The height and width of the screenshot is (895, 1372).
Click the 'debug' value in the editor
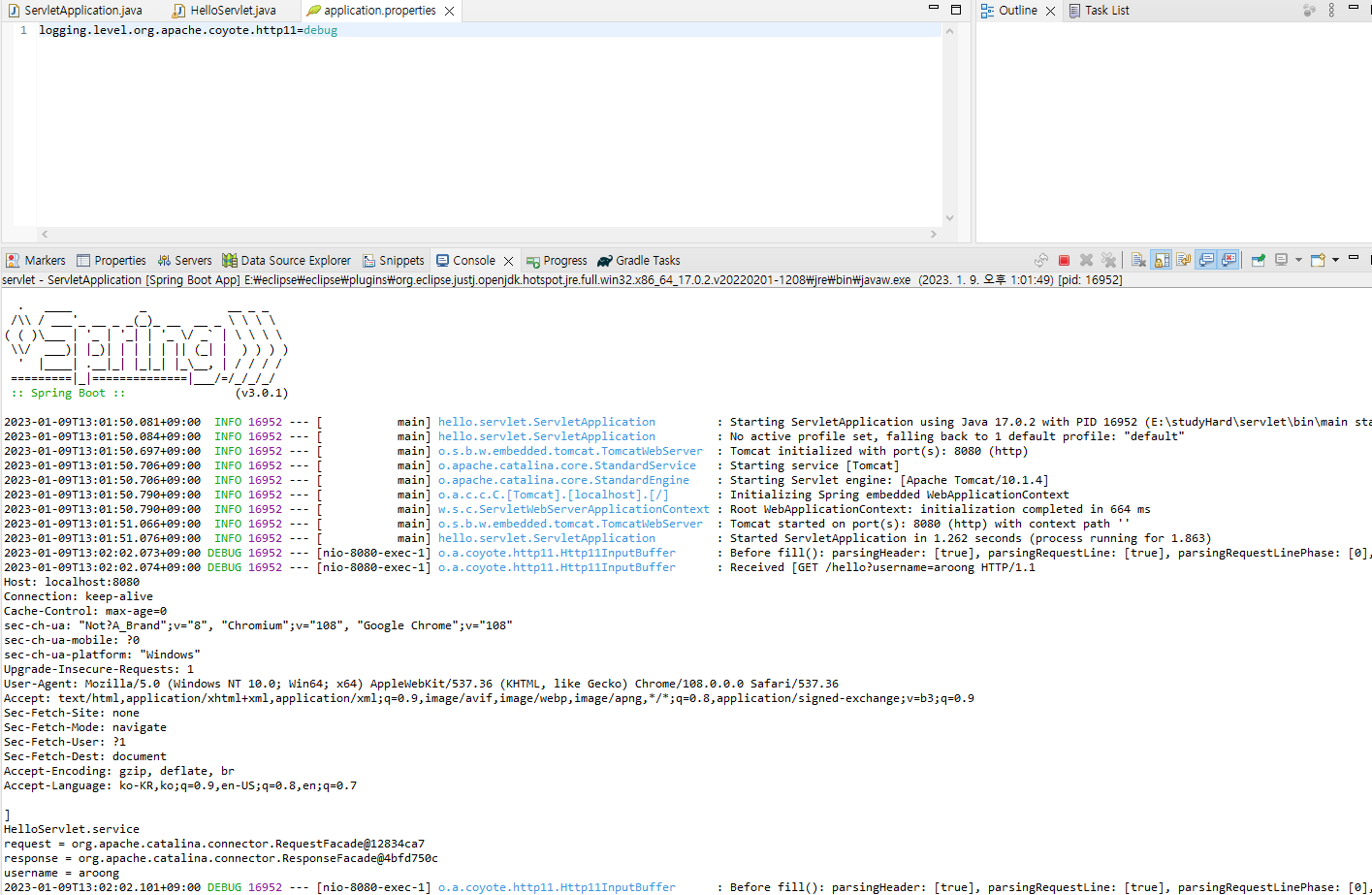(320, 30)
